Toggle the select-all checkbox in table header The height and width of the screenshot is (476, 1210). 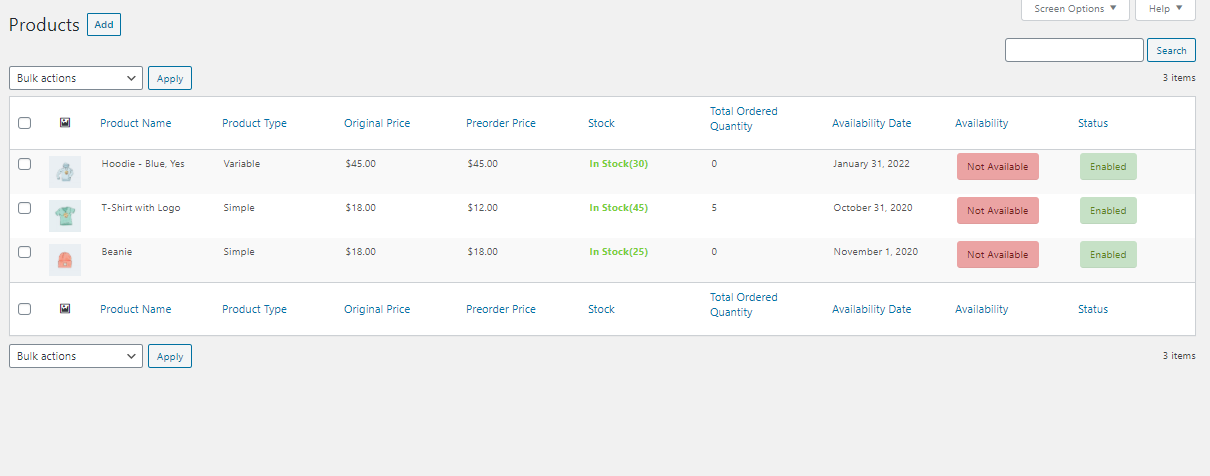click(25, 123)
